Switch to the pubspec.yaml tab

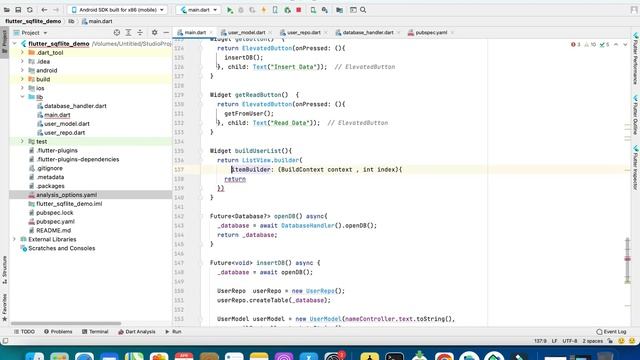point(431,33)
